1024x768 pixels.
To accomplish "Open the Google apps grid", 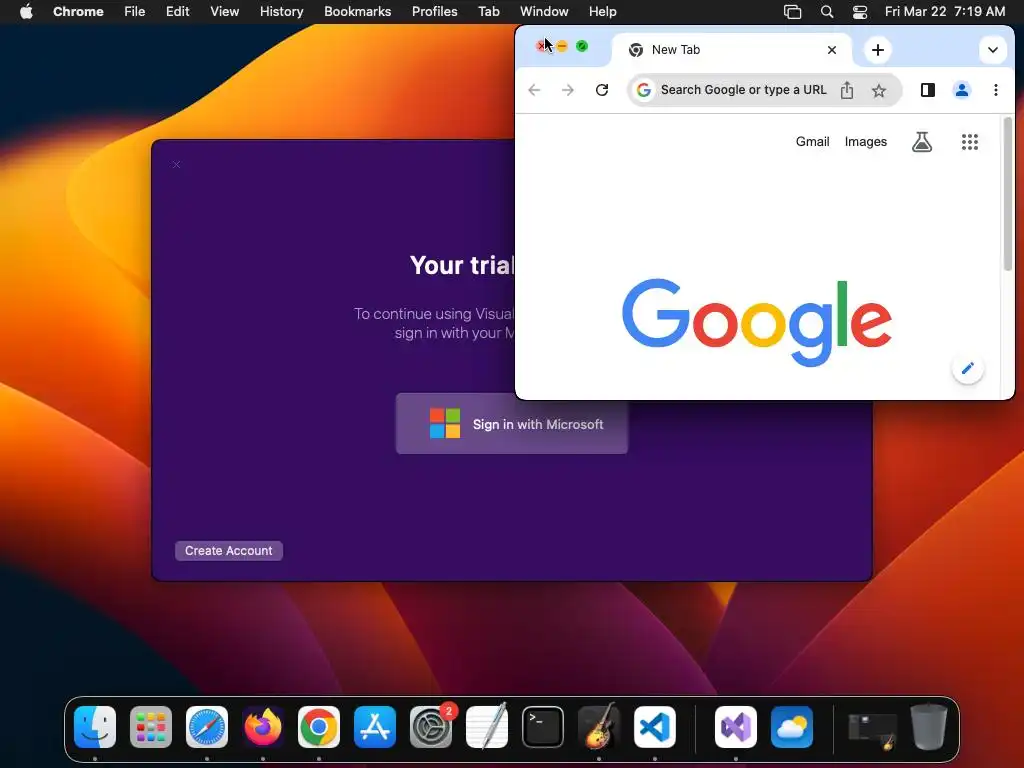I will 970,142.
